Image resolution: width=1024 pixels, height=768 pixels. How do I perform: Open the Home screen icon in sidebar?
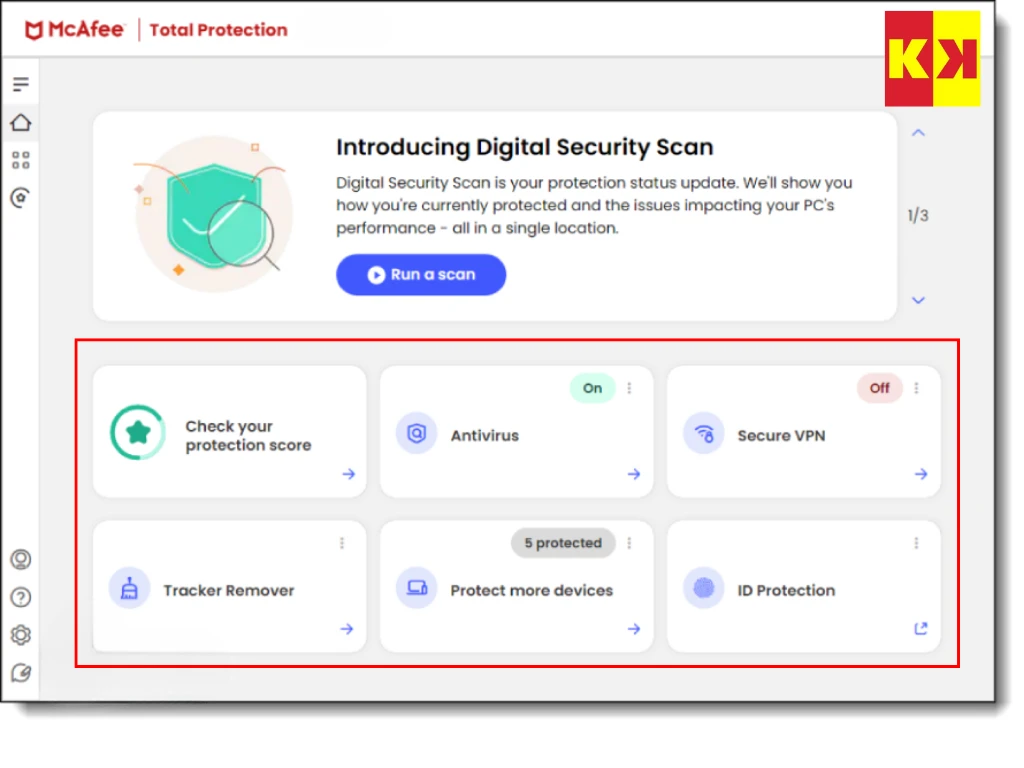point(20,122)
